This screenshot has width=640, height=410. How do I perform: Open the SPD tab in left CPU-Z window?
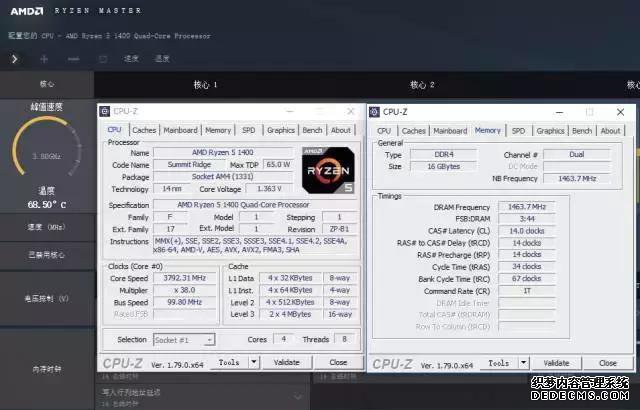coord(249,130)
